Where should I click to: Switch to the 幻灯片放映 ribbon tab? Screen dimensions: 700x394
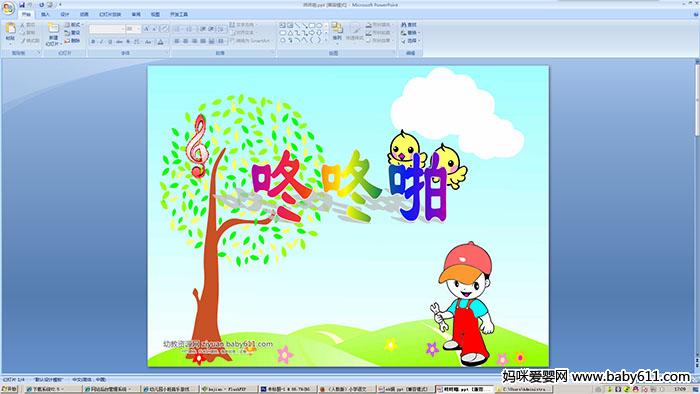pos(110,14)
